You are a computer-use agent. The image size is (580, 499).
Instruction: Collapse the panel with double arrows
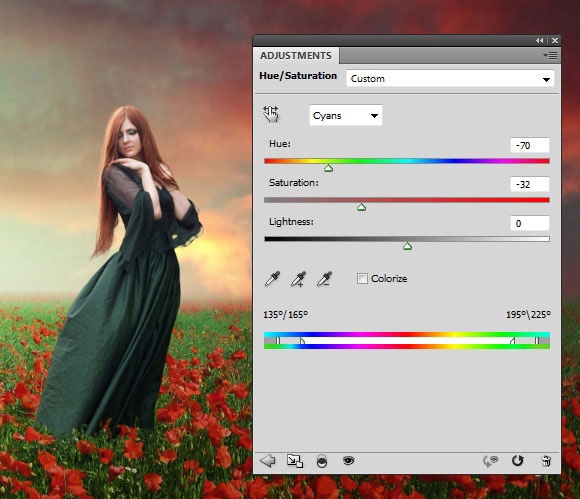coord(539,40)
